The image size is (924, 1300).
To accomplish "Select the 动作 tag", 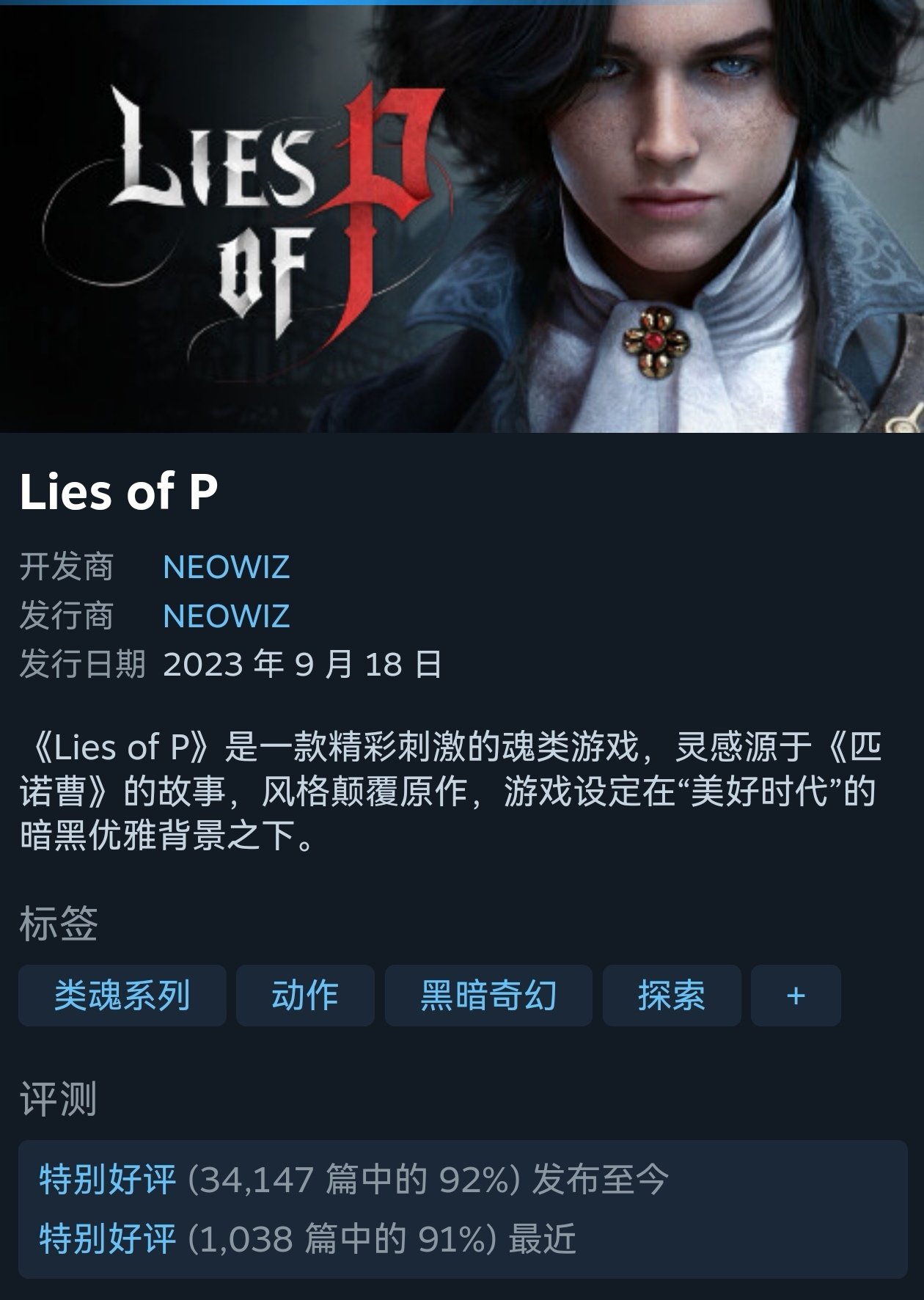I will coord(305,995).
